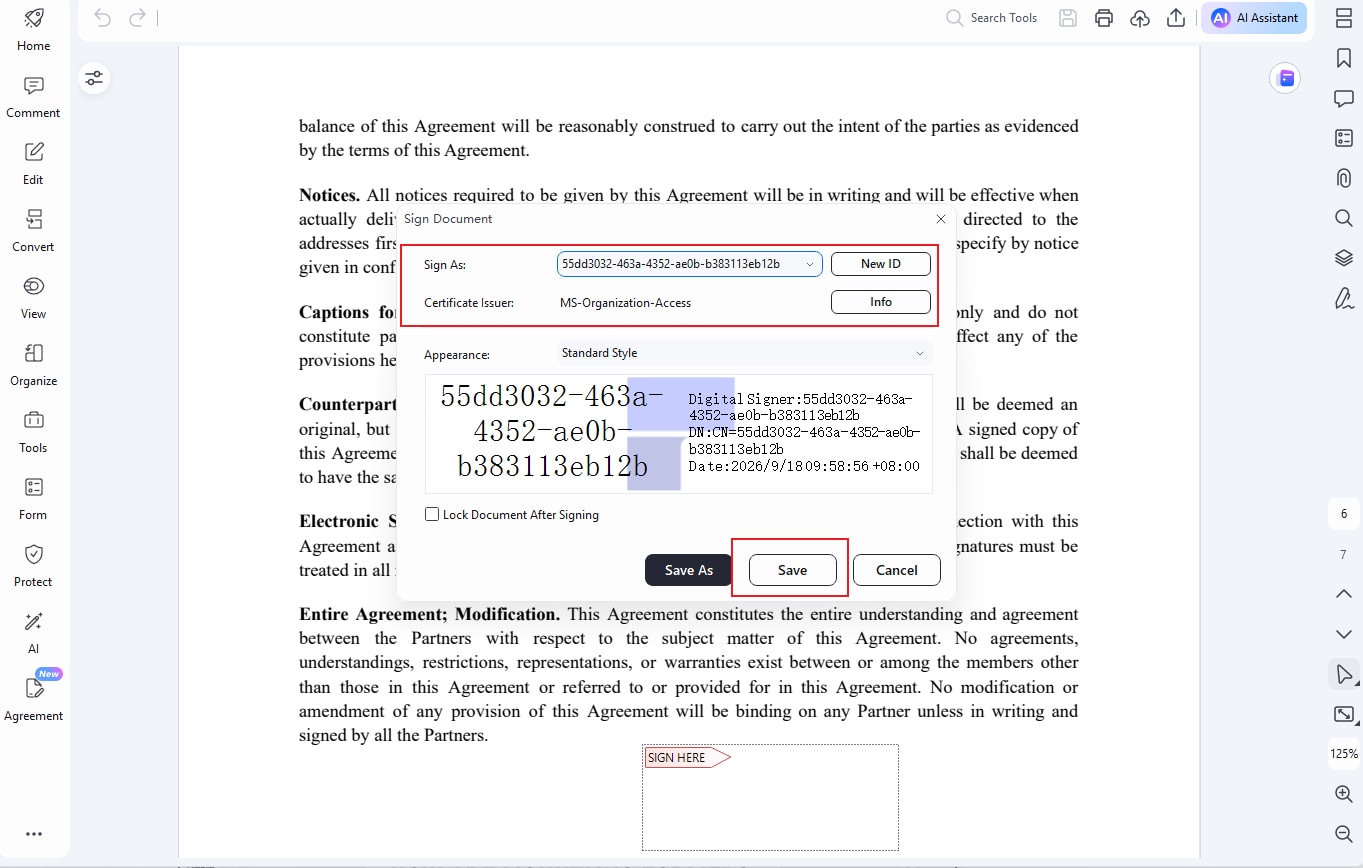Open the layers panel icon
The width and height of the screenshot is (1363, 868).
pos(1344,258)
